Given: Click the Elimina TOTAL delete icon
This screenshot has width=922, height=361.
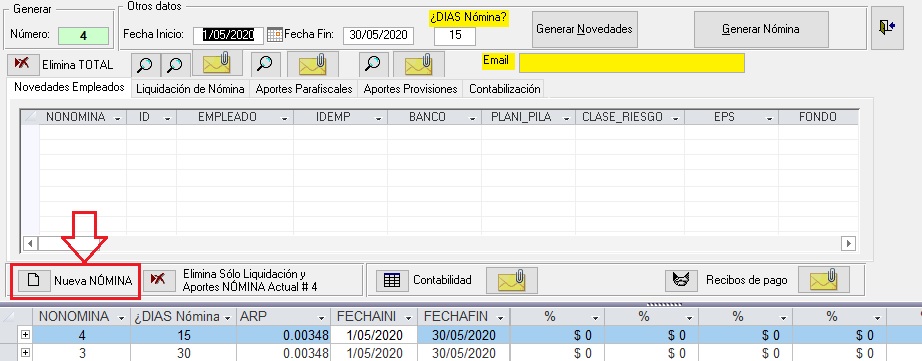Looking at the screenshot, I should (x=22, y=64).
